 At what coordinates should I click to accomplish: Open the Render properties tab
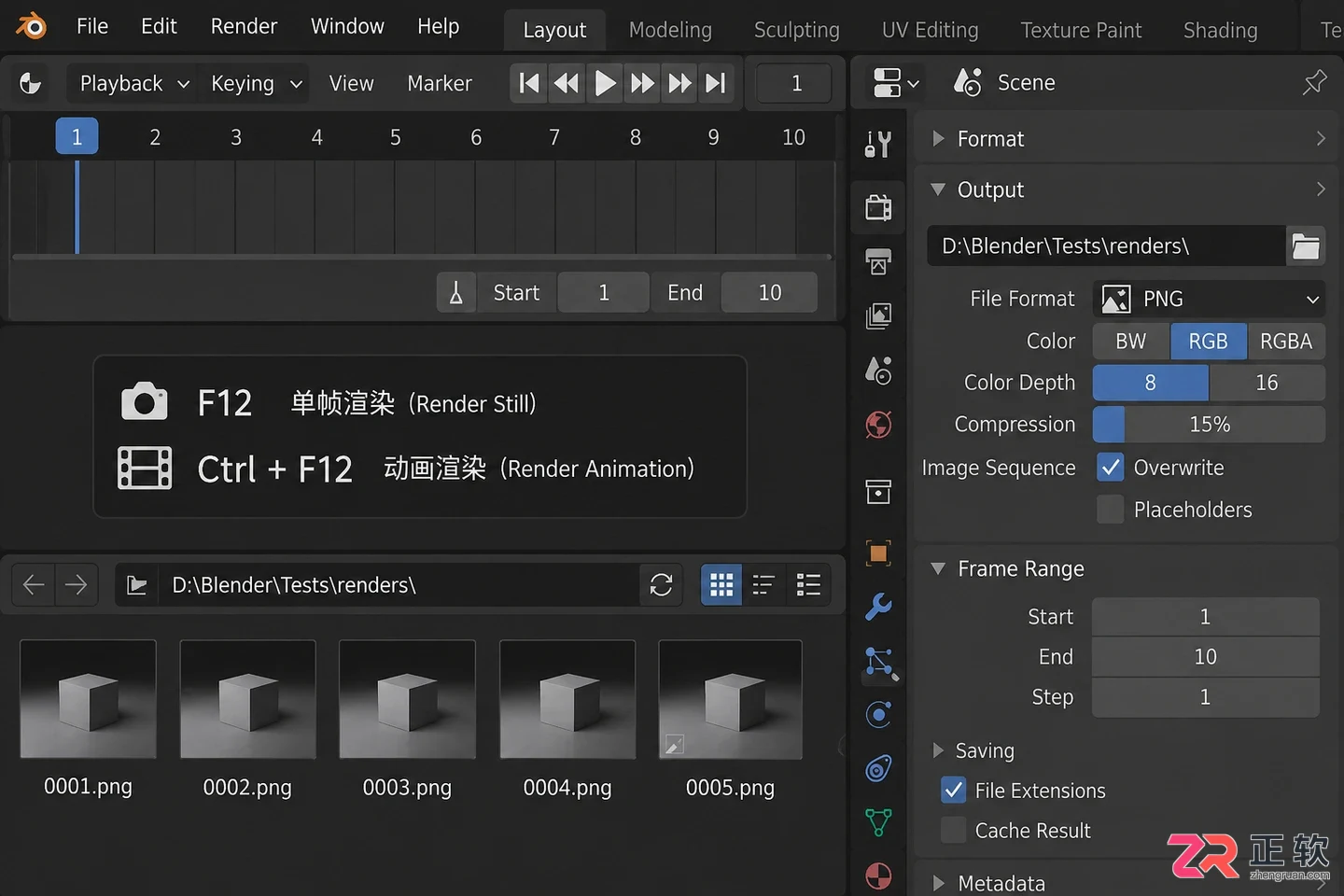point(878,206)
